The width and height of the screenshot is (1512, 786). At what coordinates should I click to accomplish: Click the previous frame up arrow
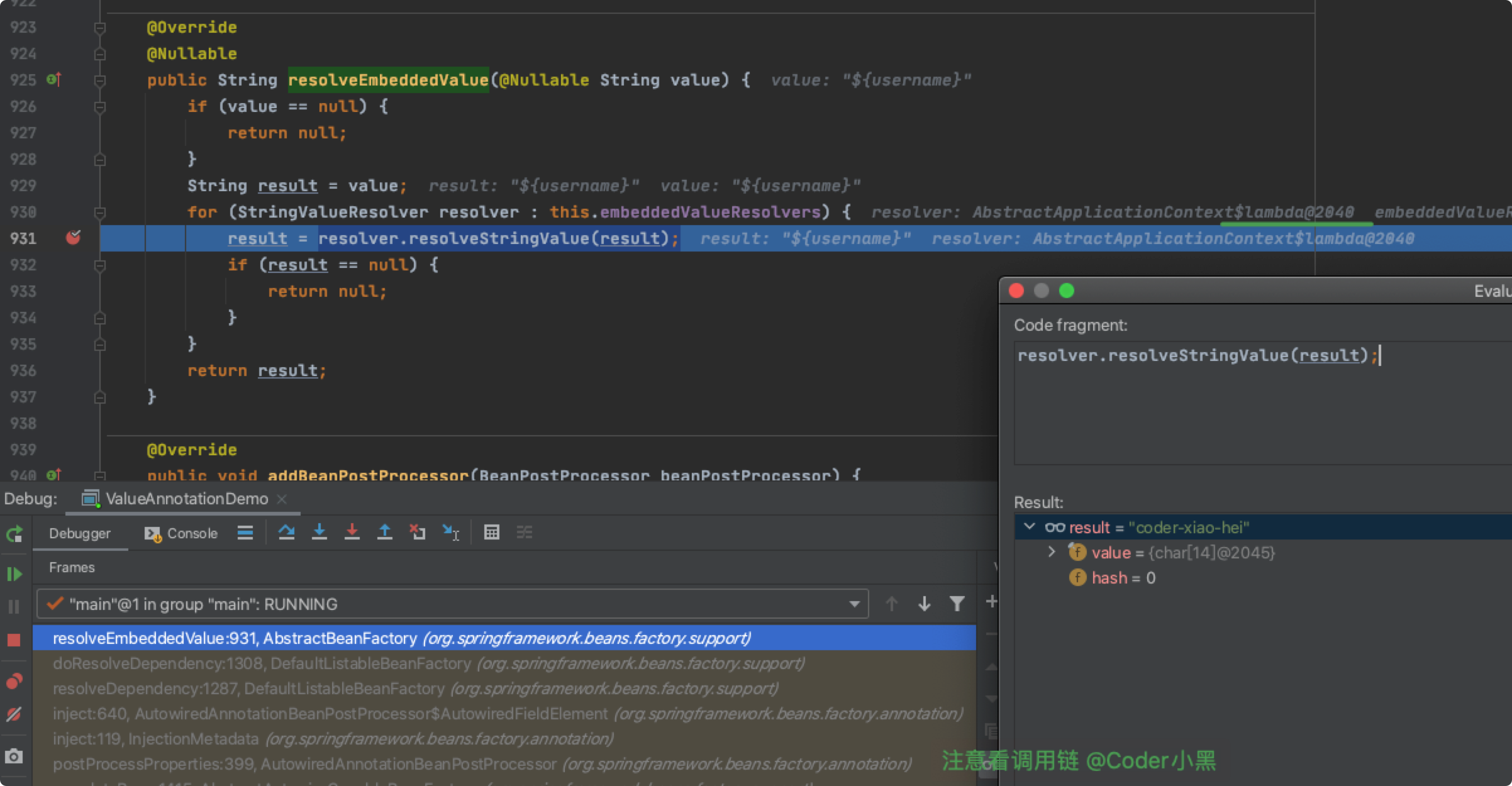pyautogui.click(x=891, y=604)
